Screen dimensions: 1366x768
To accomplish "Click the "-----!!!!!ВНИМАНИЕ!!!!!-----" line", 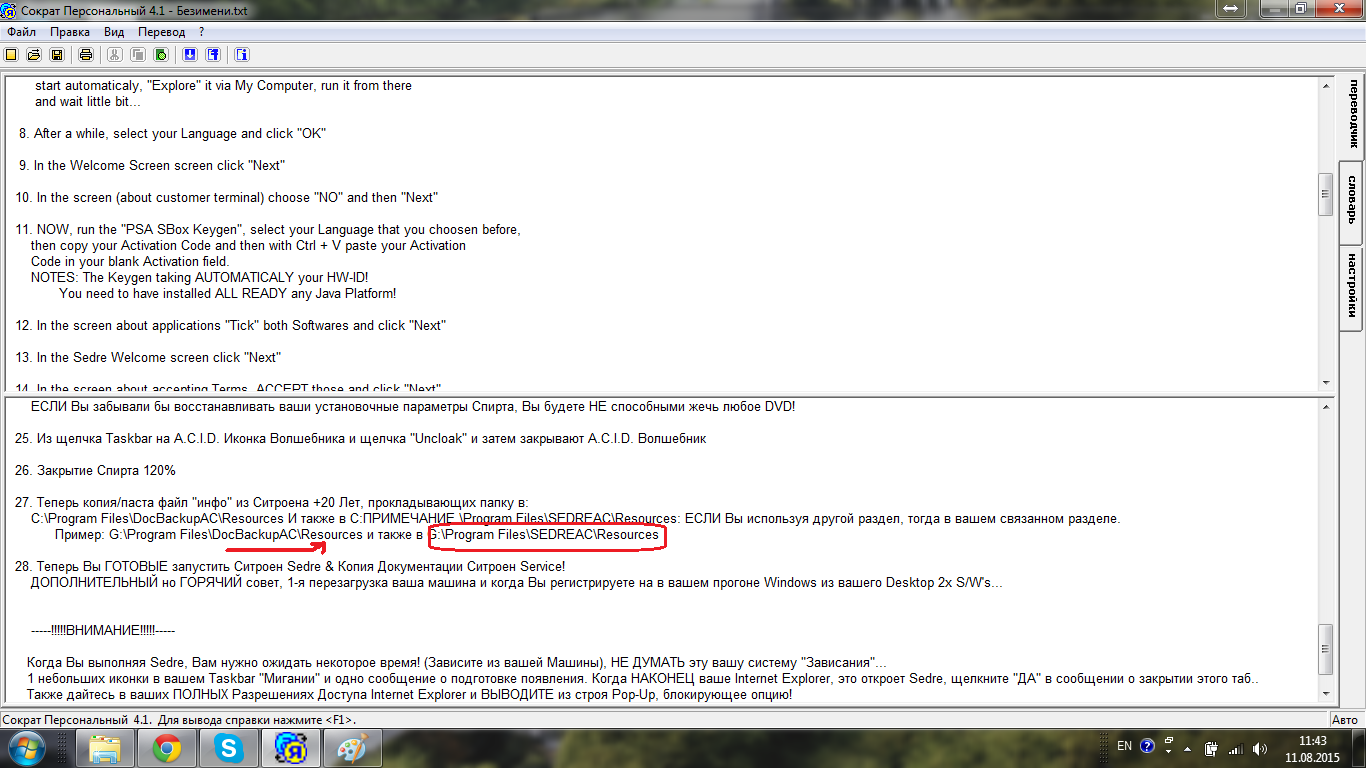I will pos(104,631).
